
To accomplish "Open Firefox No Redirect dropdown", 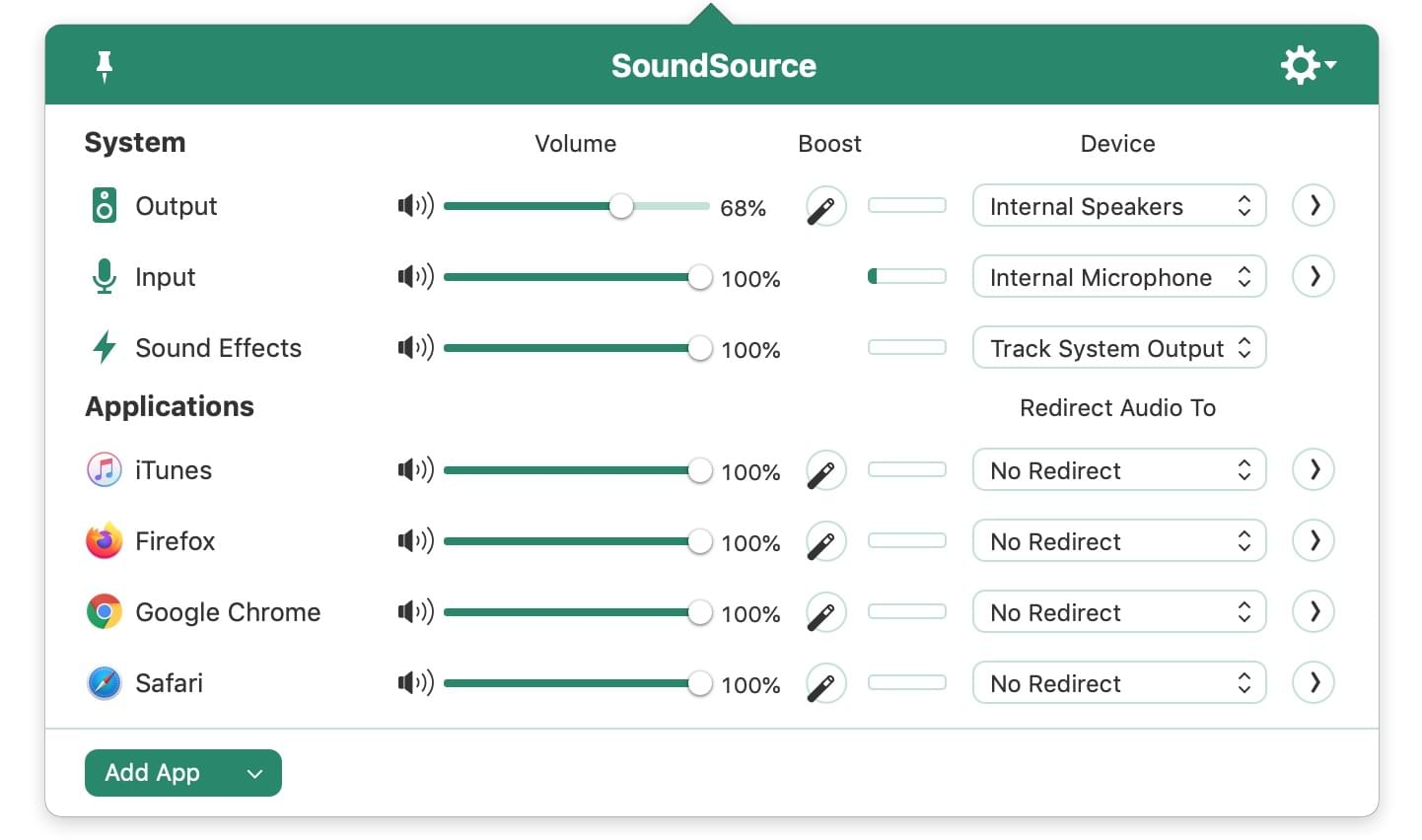I will click(x=1119, y=541).
